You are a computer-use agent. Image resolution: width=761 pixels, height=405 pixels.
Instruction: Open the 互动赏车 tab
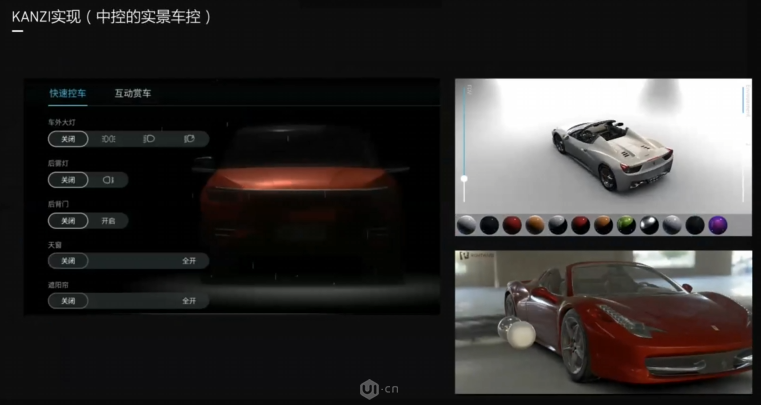pos(132,93)
